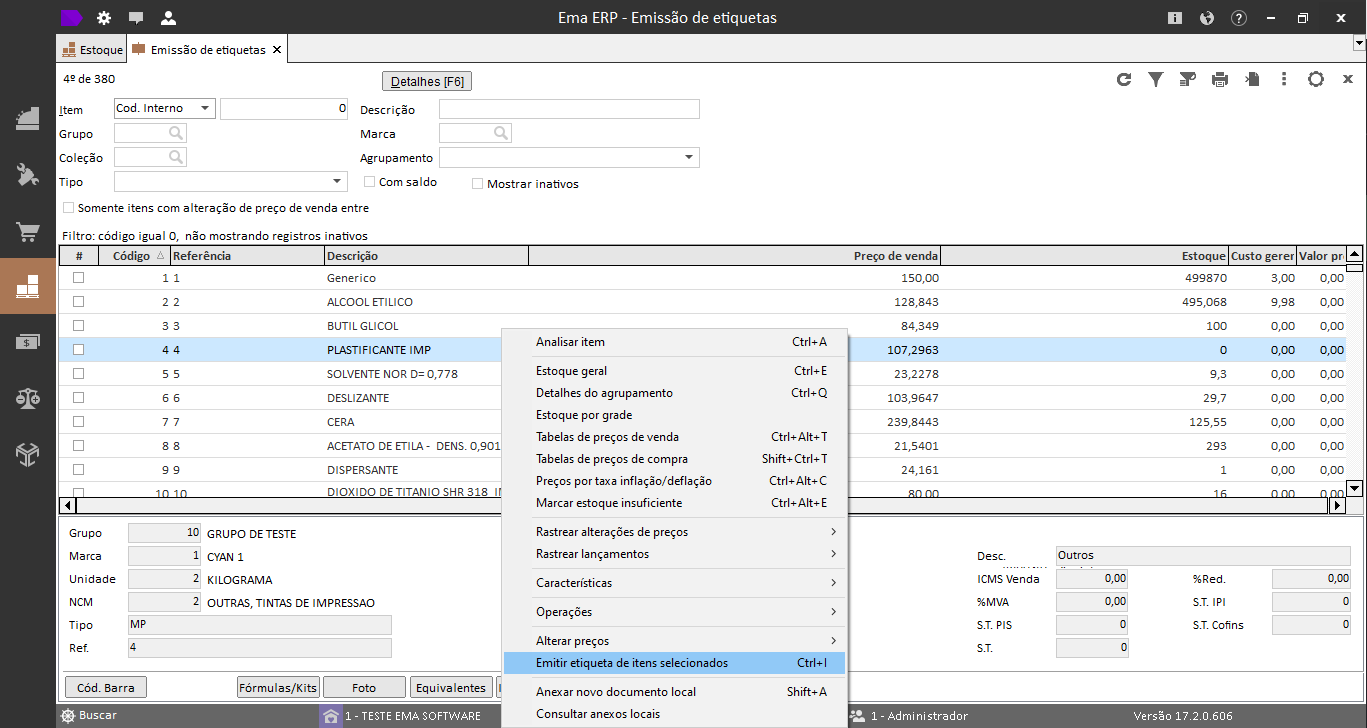Select Analisar item from context menu
The image size is (1367, 728).
675,342
